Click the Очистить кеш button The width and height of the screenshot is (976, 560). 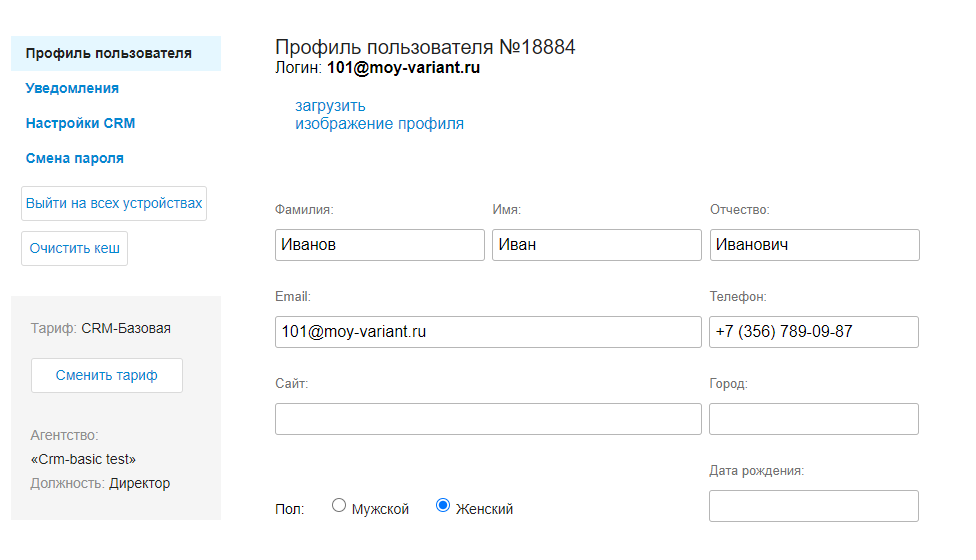[x=74, y=248]
